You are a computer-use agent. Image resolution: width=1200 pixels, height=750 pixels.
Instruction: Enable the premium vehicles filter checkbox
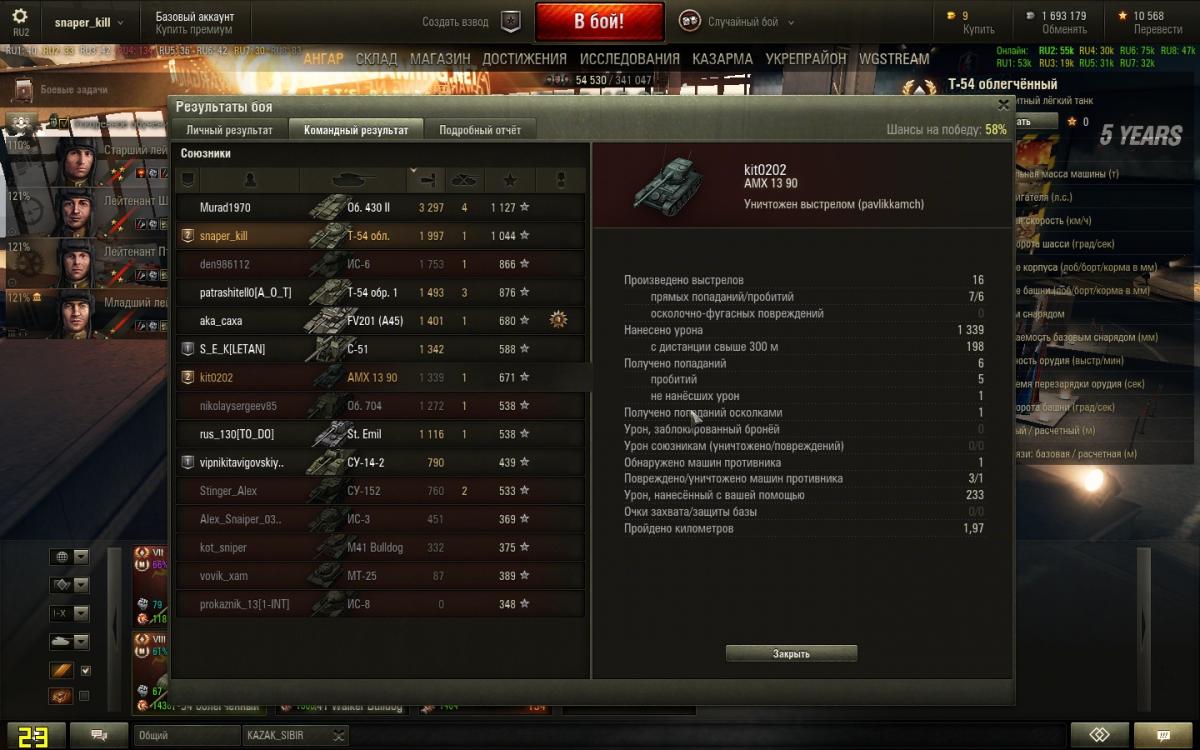click(85, 696)
